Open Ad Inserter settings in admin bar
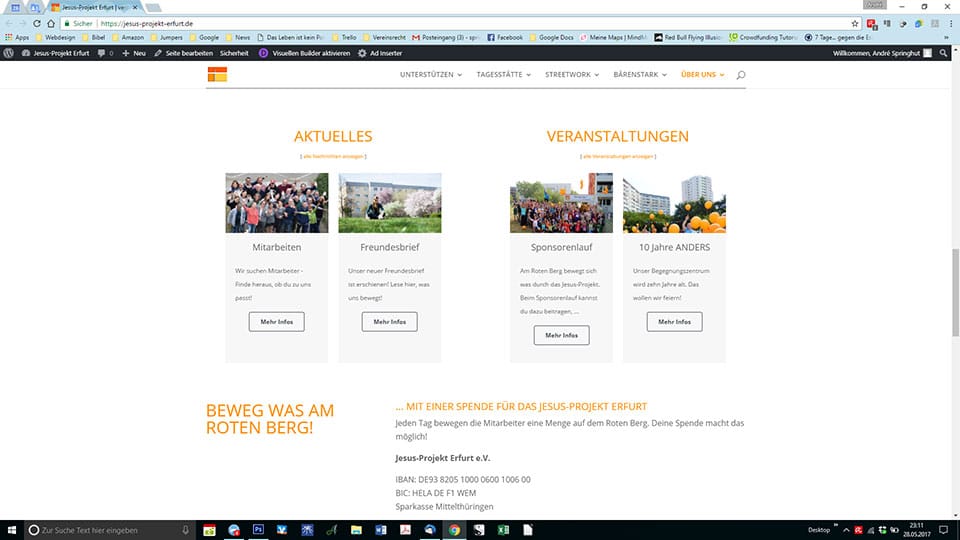The height and width of the screenshot is (540, 960). point(380,53)
